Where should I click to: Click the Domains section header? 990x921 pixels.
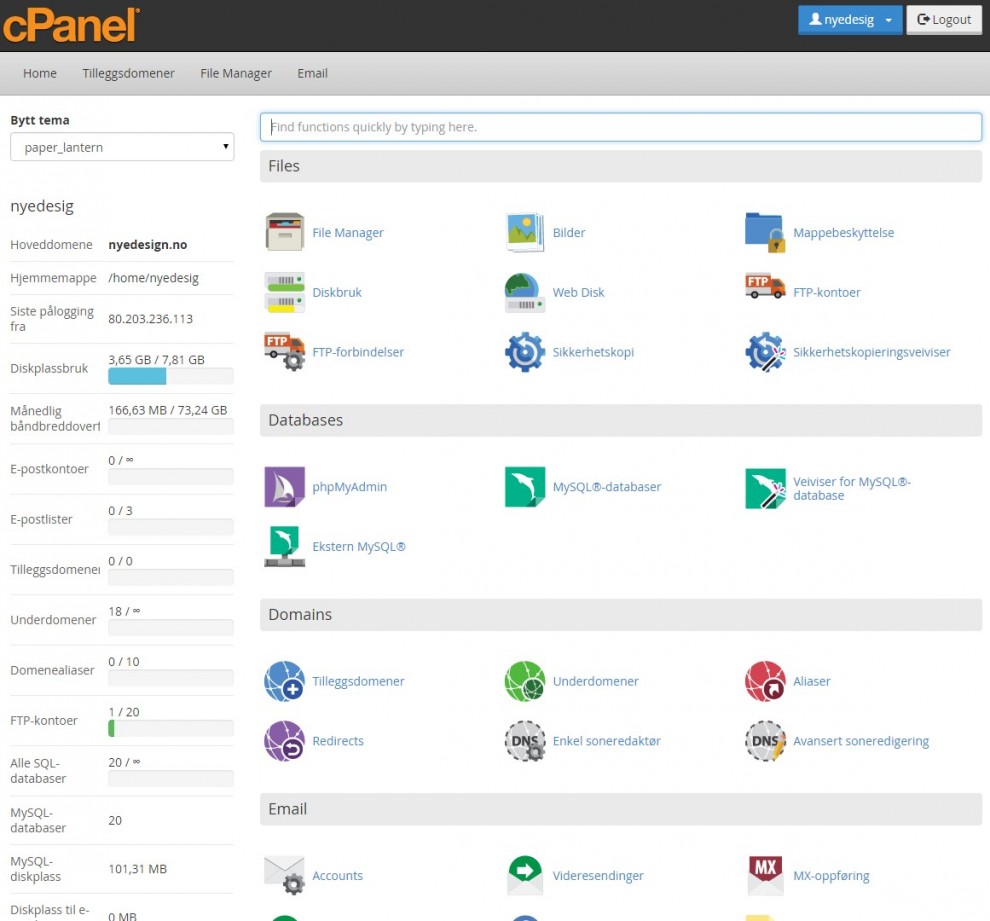[x=621, y=615]
